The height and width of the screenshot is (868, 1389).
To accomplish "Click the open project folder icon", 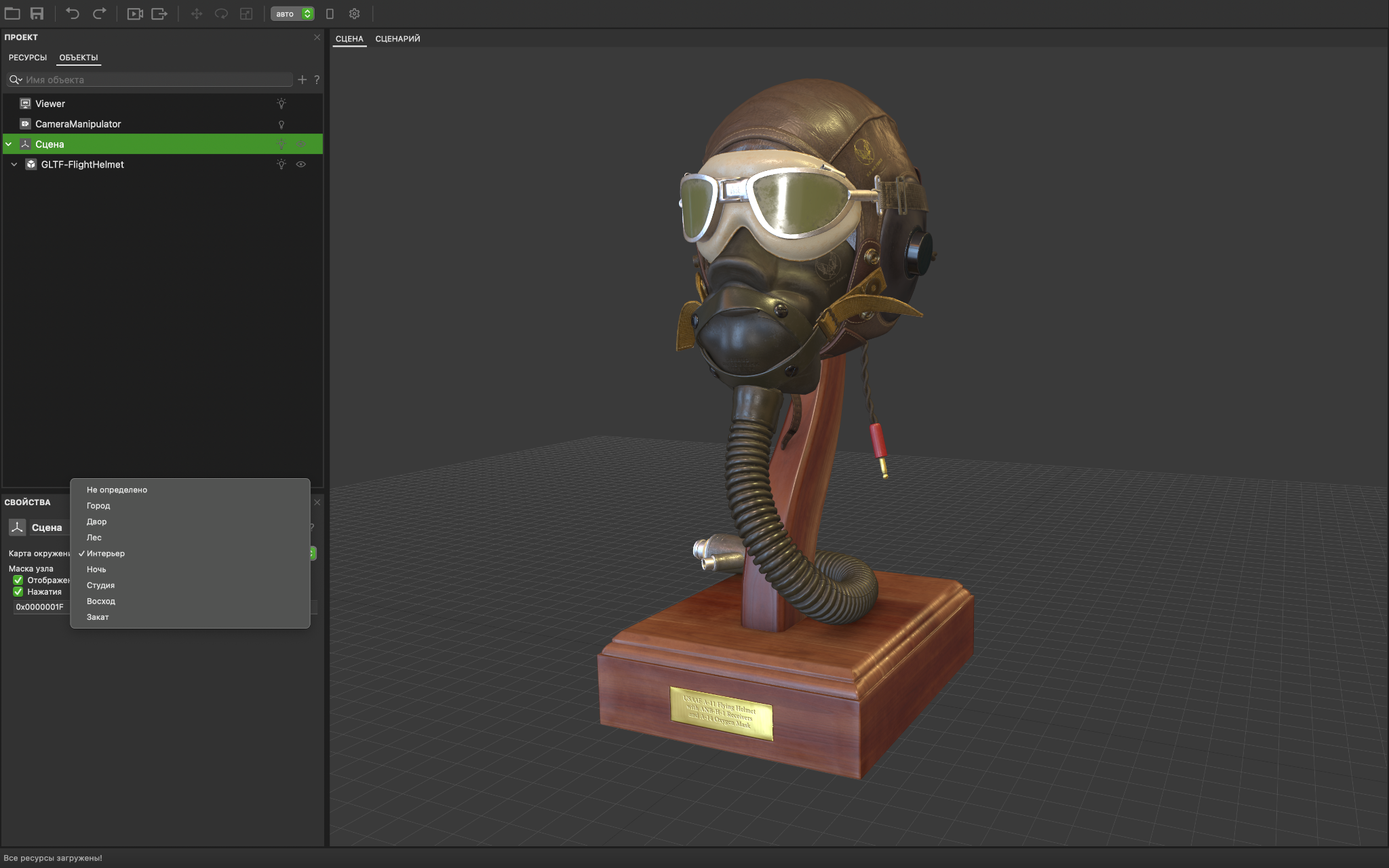I will 12,14.
